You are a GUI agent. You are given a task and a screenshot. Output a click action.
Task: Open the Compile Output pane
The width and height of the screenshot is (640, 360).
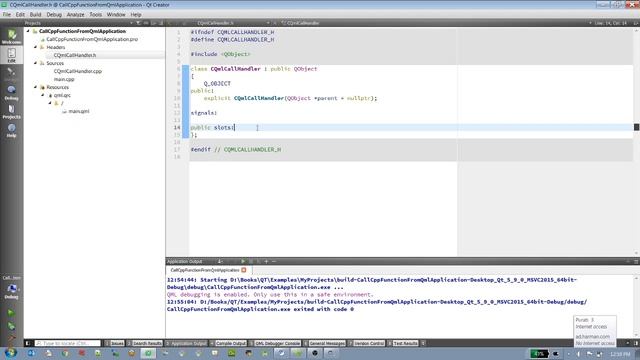228,343
